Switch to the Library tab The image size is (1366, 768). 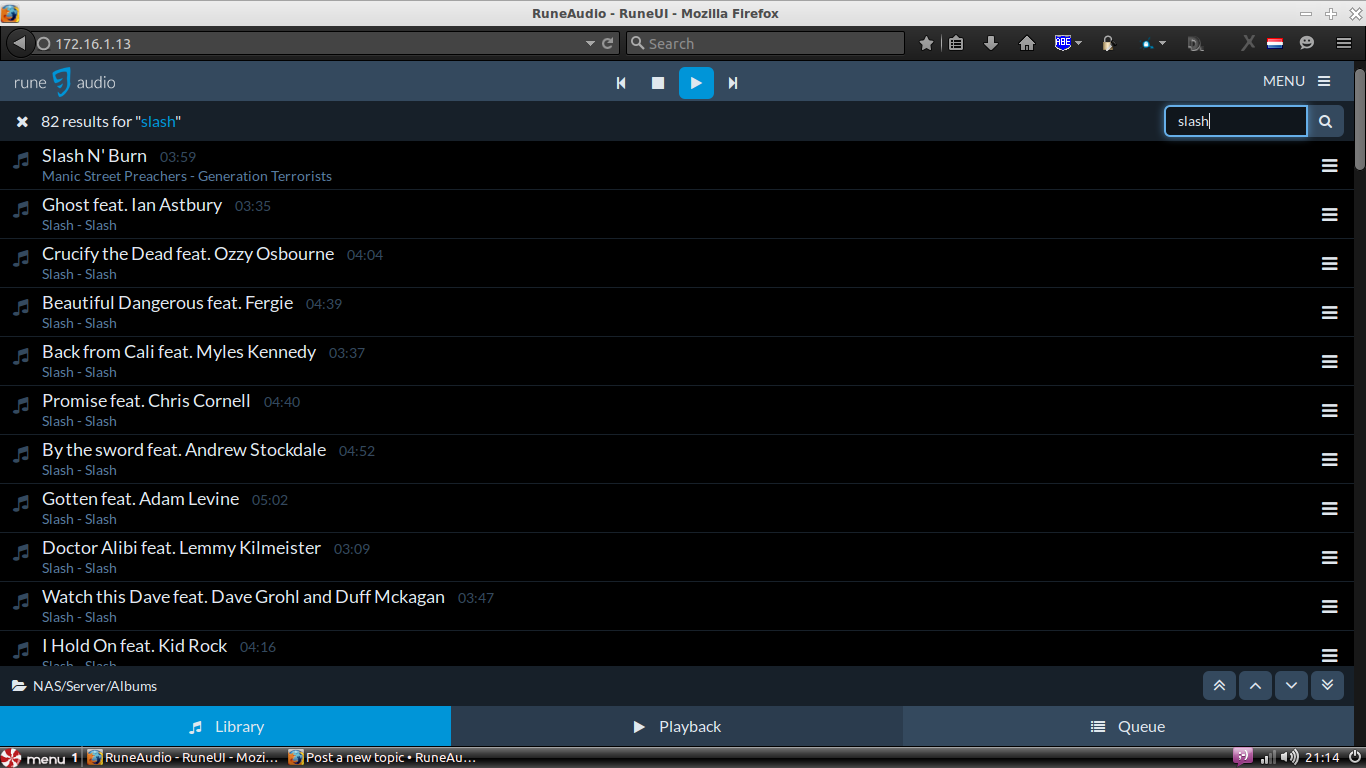(x=226, y=726)
